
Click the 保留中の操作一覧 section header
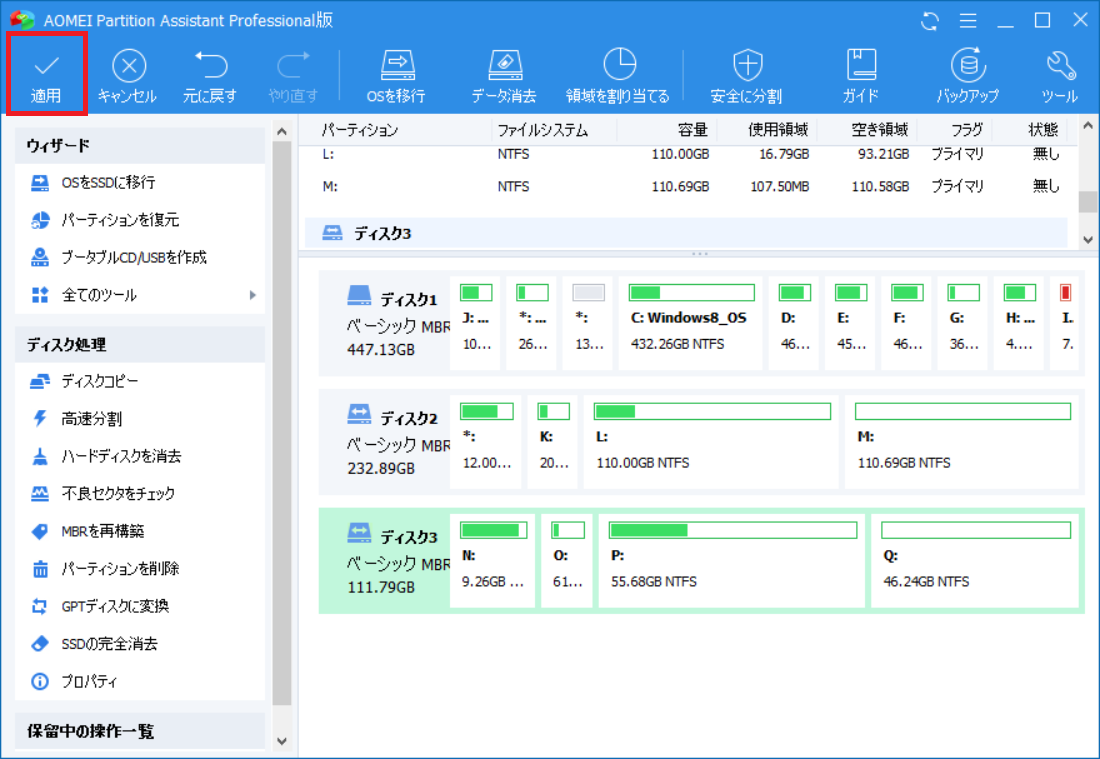coord(140,731)
